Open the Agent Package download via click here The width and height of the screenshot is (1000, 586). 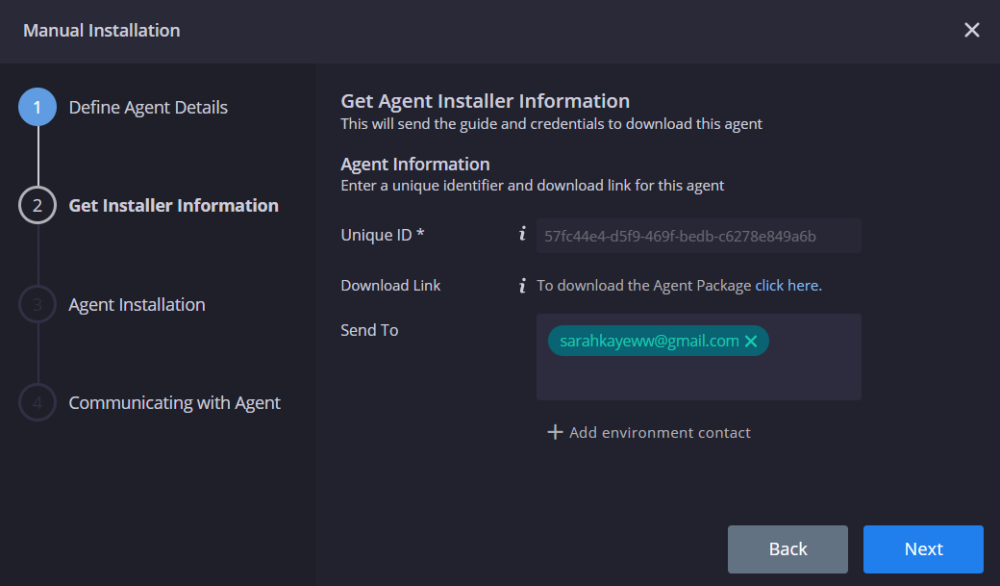788,284
